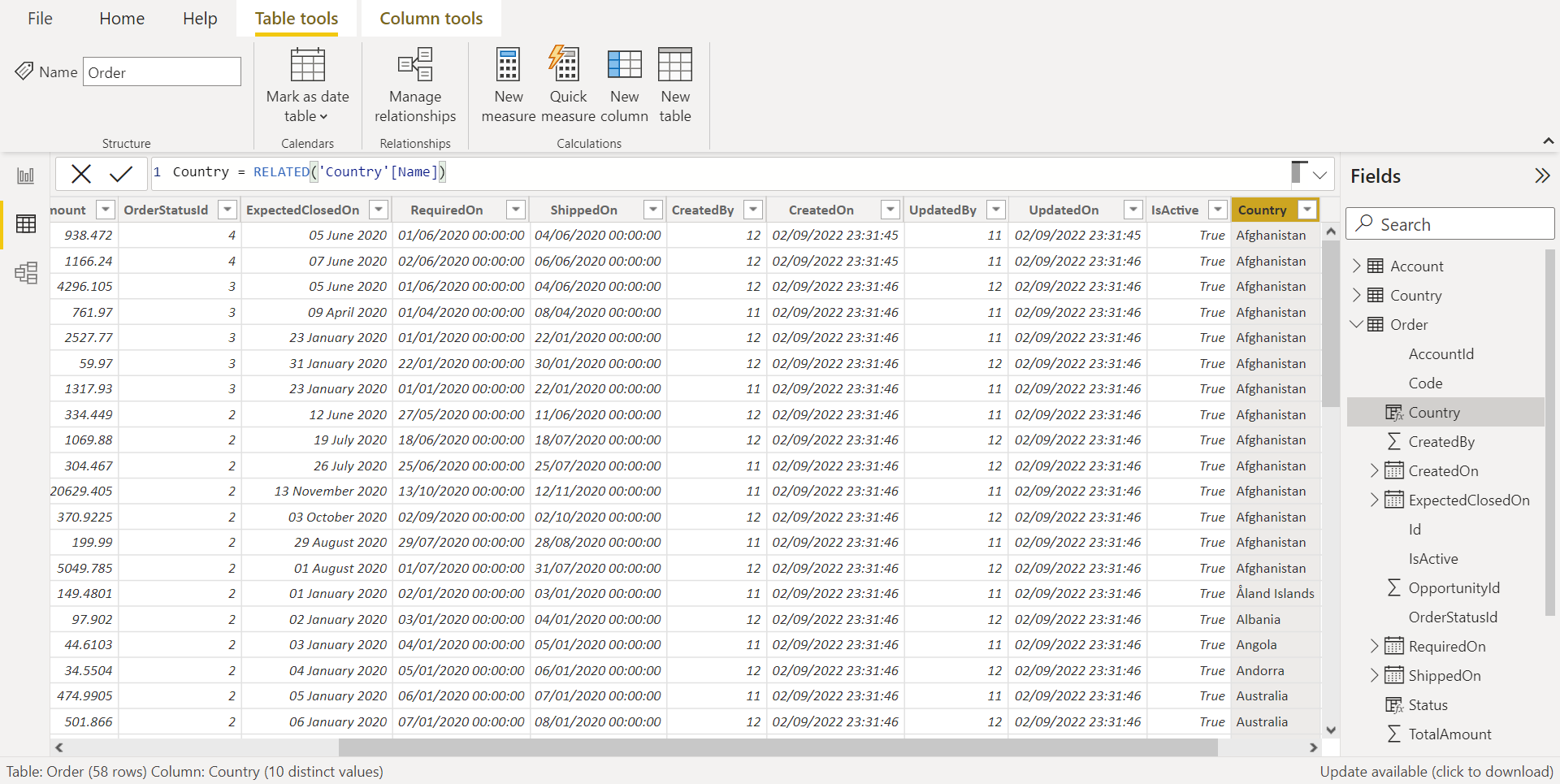
Task: Open the Home tab
Action: click(122, 19)
